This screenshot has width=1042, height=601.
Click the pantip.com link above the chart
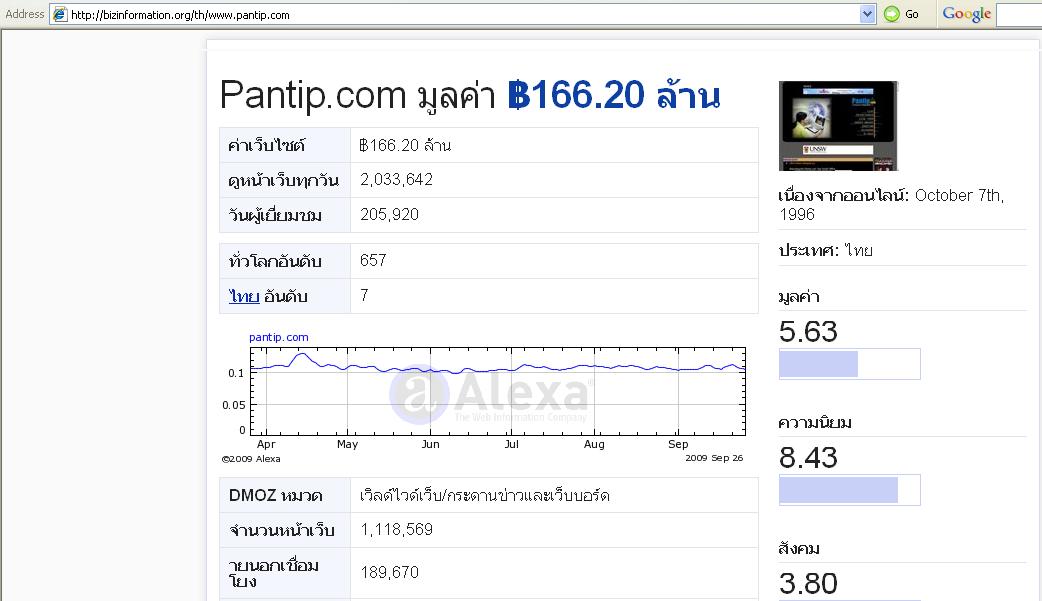pos(278,337)
